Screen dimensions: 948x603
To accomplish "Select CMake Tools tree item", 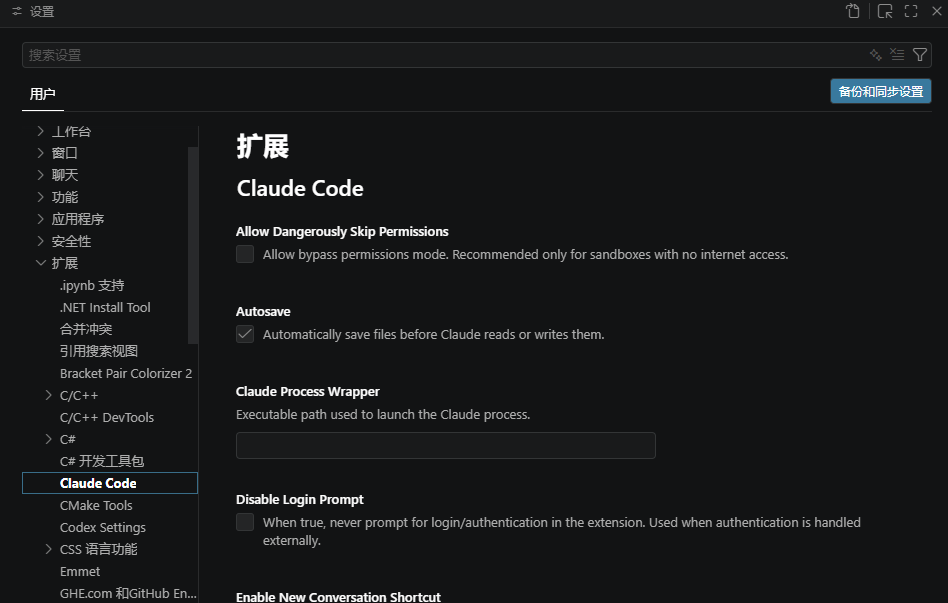I will point(96,505).
